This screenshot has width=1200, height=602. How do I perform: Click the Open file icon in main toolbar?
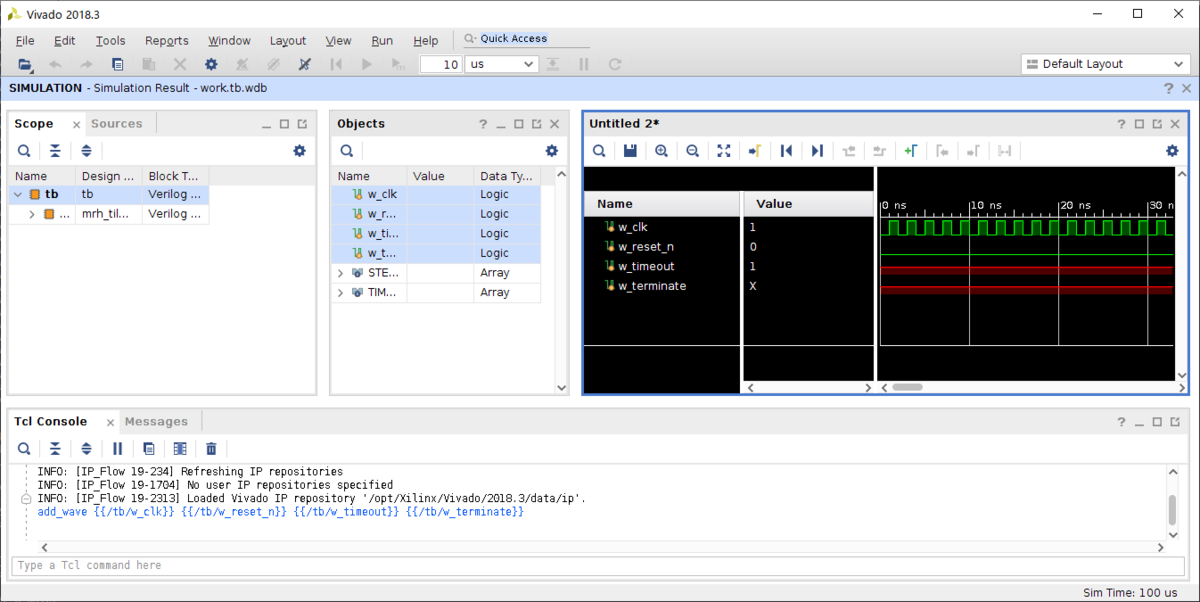[x=25, y=64]
